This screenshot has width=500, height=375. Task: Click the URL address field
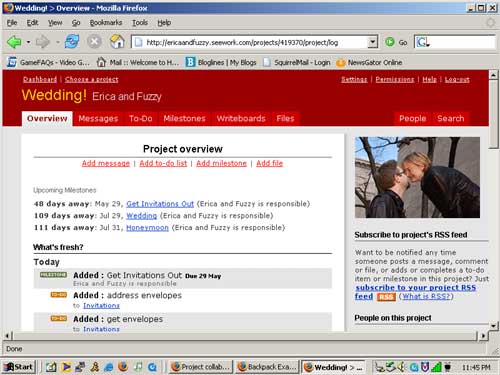click(256, 42)
